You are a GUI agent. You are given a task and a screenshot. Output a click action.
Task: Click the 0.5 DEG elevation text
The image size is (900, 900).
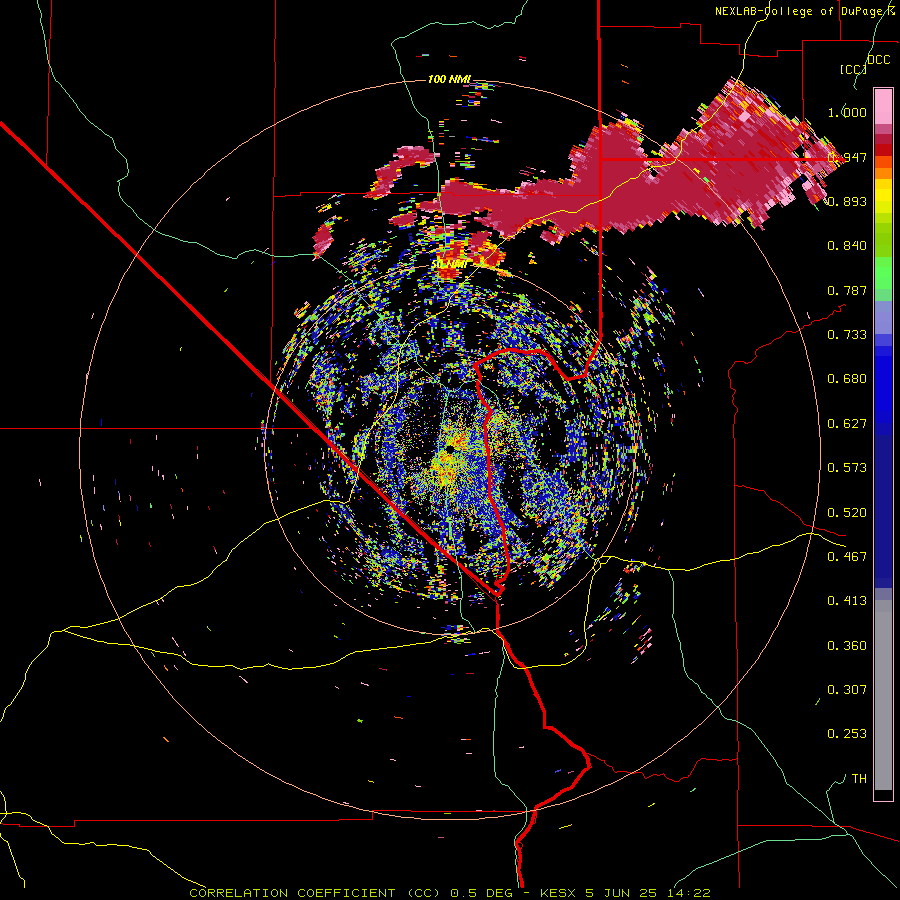[483, 893]
